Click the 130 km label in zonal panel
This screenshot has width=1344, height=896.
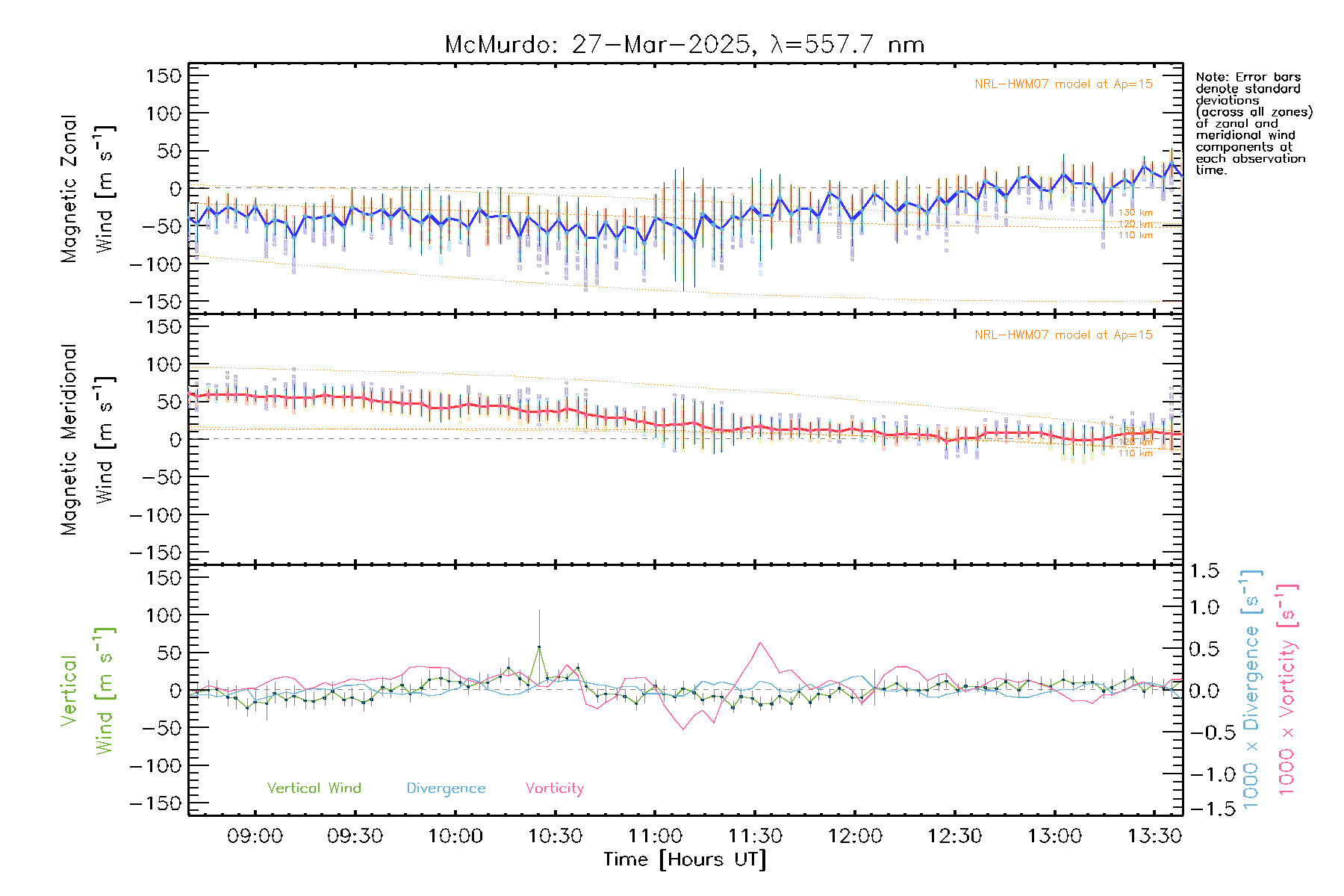(1135, 213)
